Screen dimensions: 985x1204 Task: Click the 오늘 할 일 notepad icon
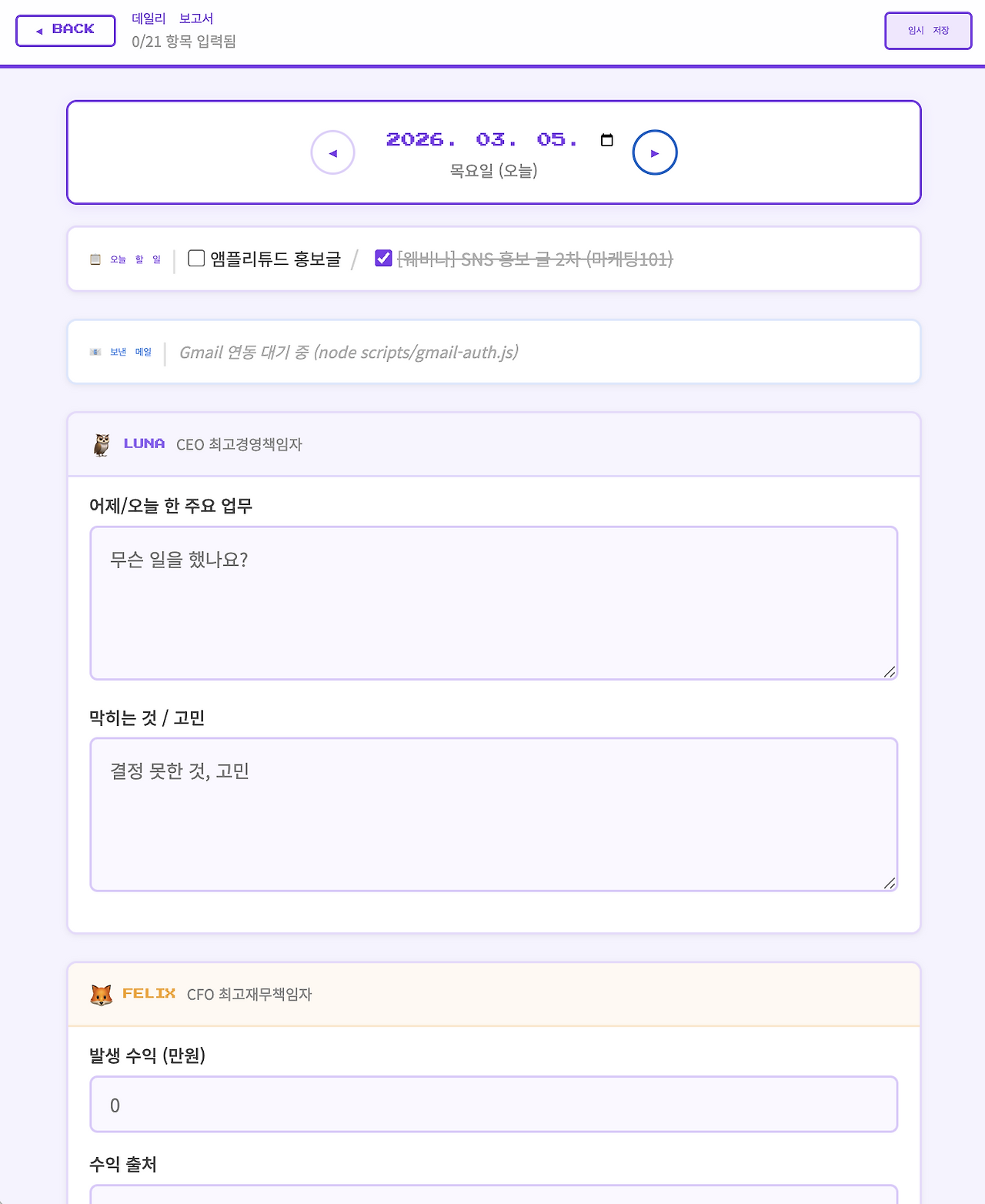click(x=95, y=259)
